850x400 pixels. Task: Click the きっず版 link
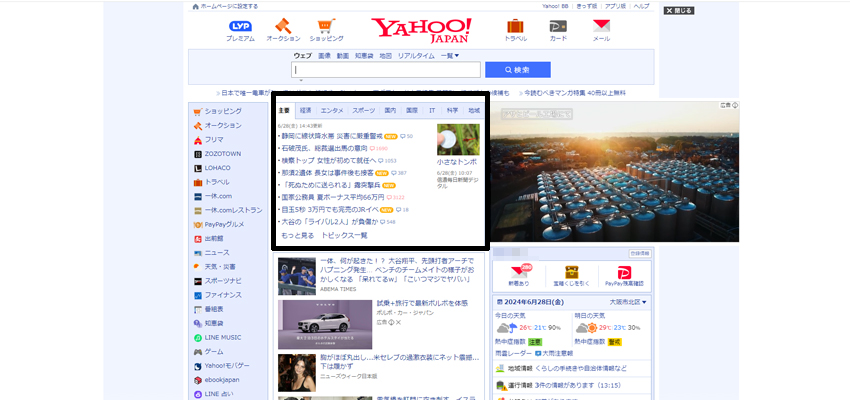tap(587, 7)
